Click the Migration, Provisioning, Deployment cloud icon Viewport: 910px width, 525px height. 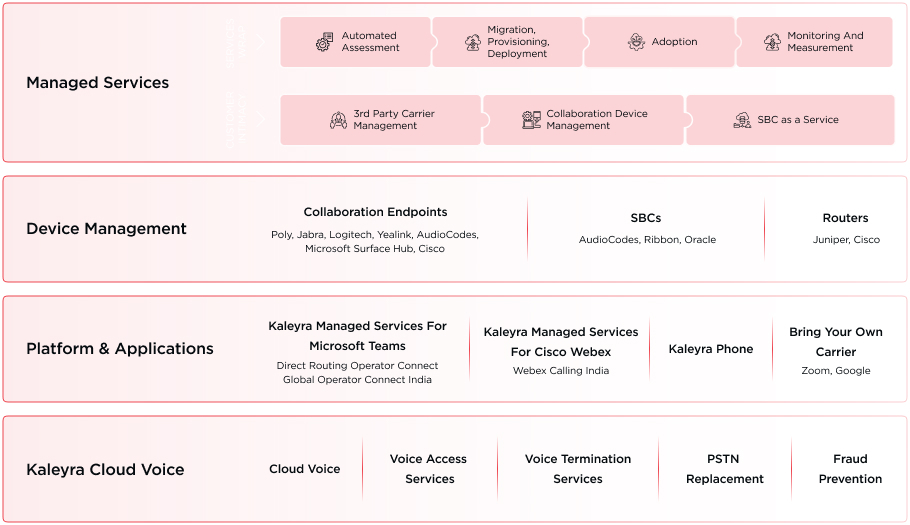(473, 42)
